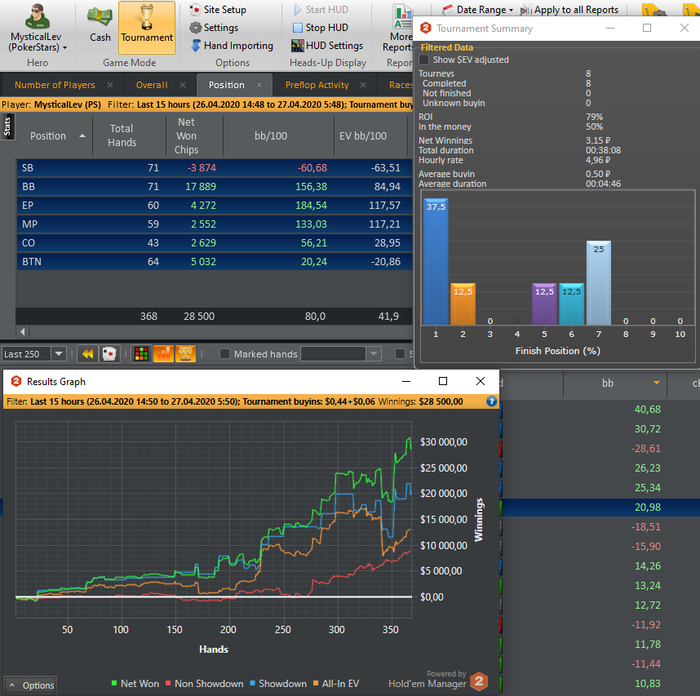The height and width of the screenshot is (696, 700).
Task: Click the purple 12,5 fifth place bar
Action: pos(544,304)
